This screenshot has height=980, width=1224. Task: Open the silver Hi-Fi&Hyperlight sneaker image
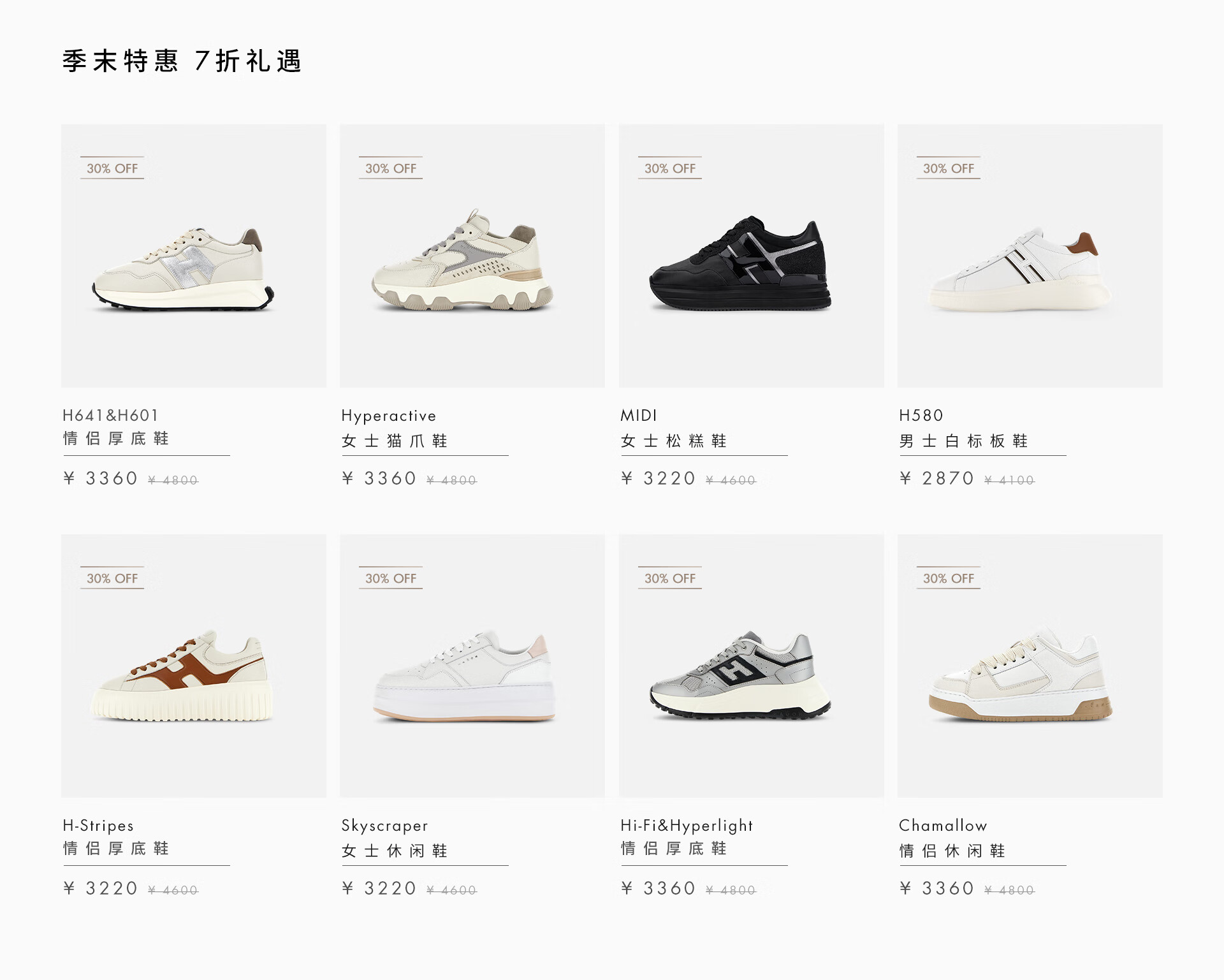point(751,666)
